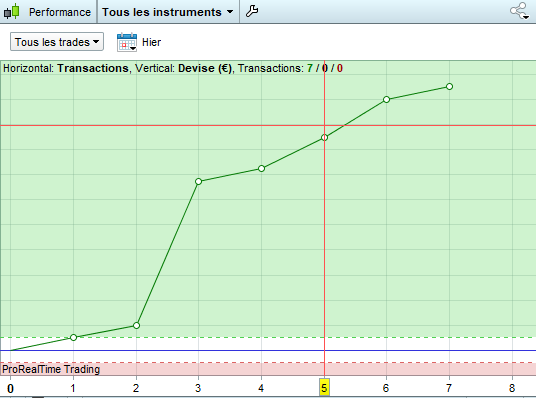Viewport: 536px width, 398px height.
Task: Select the data point at transaction 7
Action: click(450, 87)
